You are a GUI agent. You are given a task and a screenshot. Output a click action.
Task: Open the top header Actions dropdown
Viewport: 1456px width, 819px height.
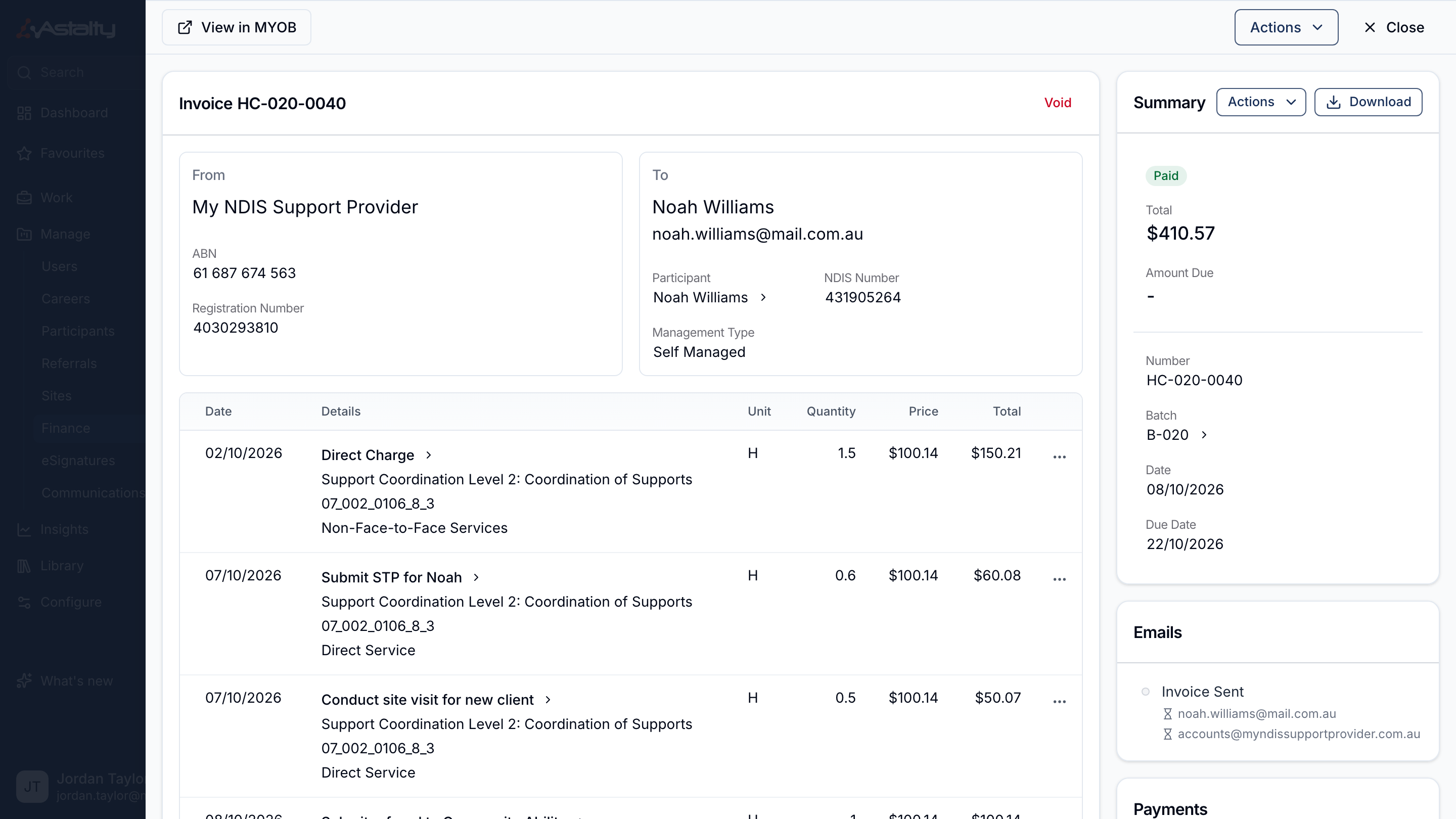(1286, 27)
